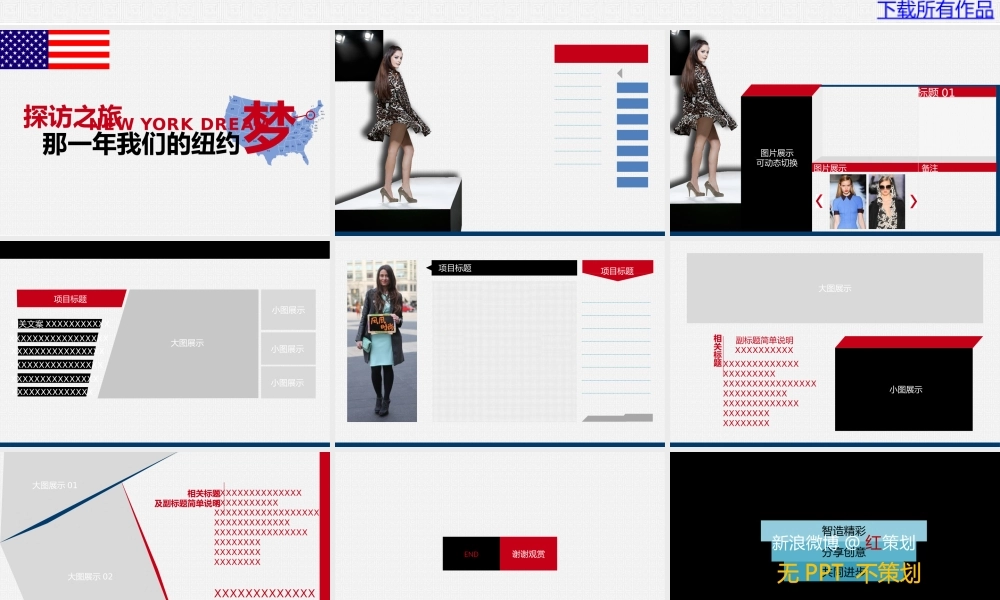Click the 智造精彩 blue banner

tap(845, 527)
